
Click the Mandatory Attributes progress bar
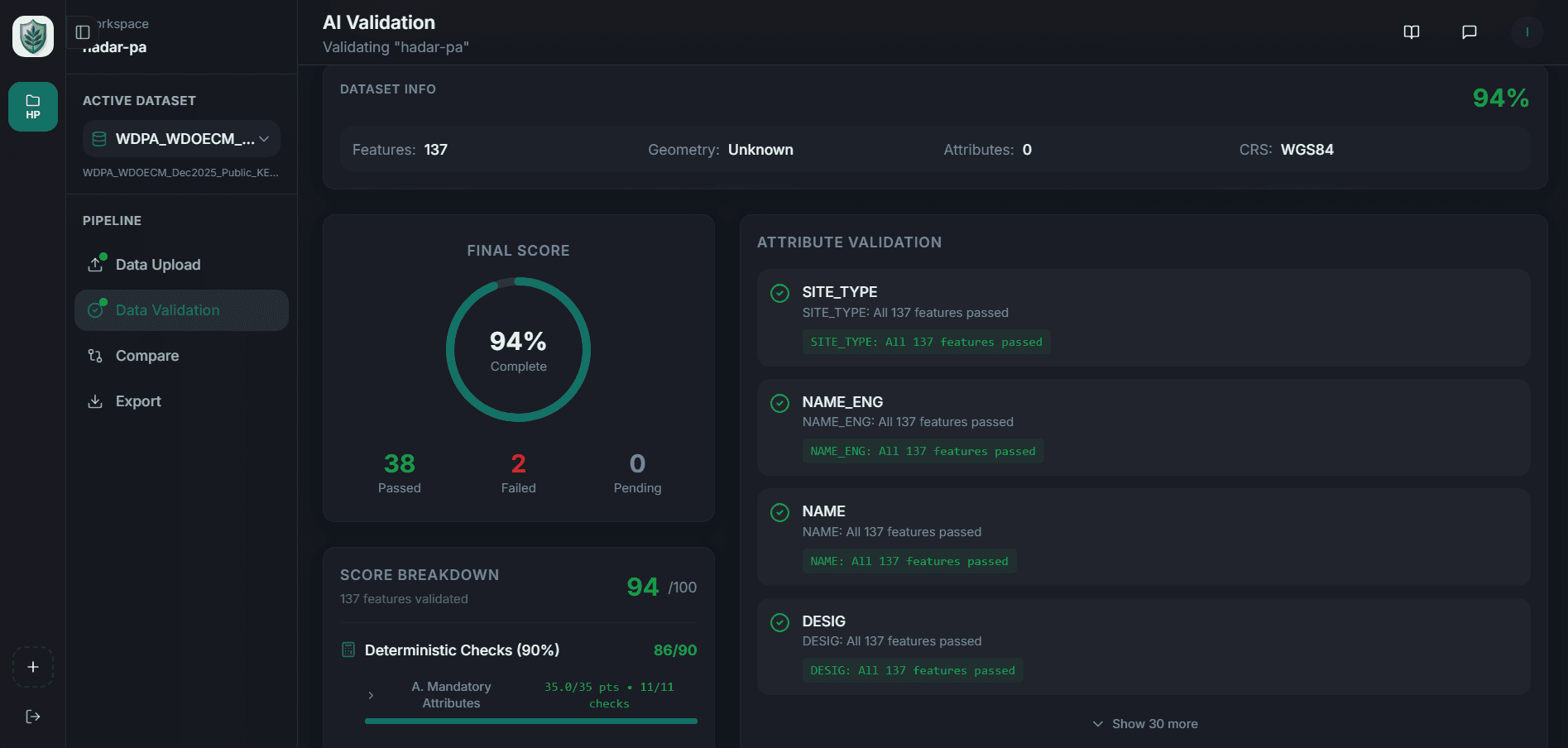(531, 722)
